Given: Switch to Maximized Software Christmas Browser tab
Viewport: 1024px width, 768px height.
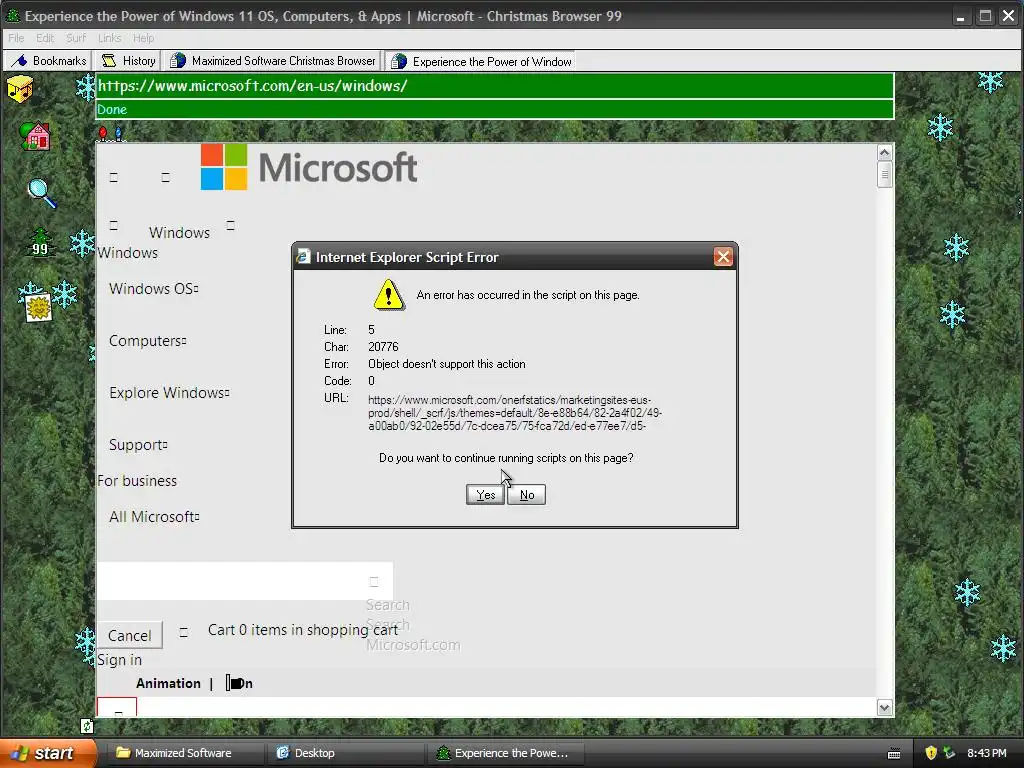Looking at the screenshot, I should pyautogui.click(x=272, y=61).
